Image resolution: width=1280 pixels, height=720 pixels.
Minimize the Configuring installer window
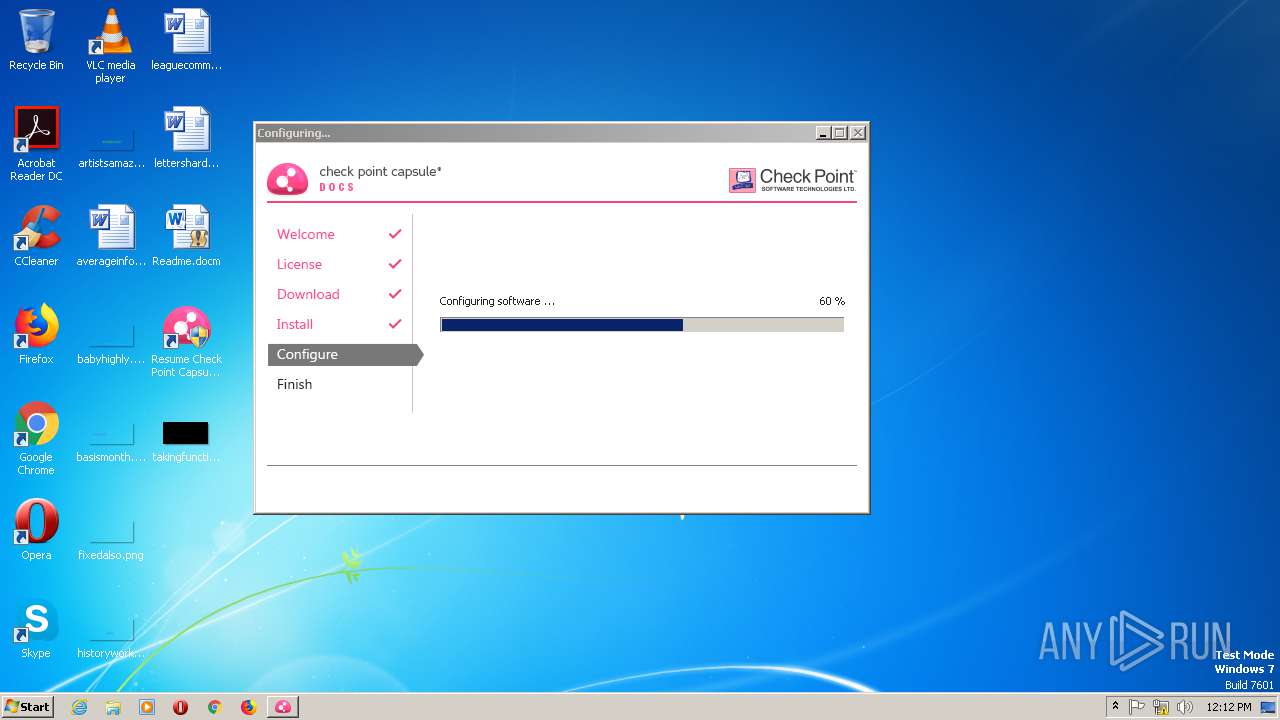point(823,132)
